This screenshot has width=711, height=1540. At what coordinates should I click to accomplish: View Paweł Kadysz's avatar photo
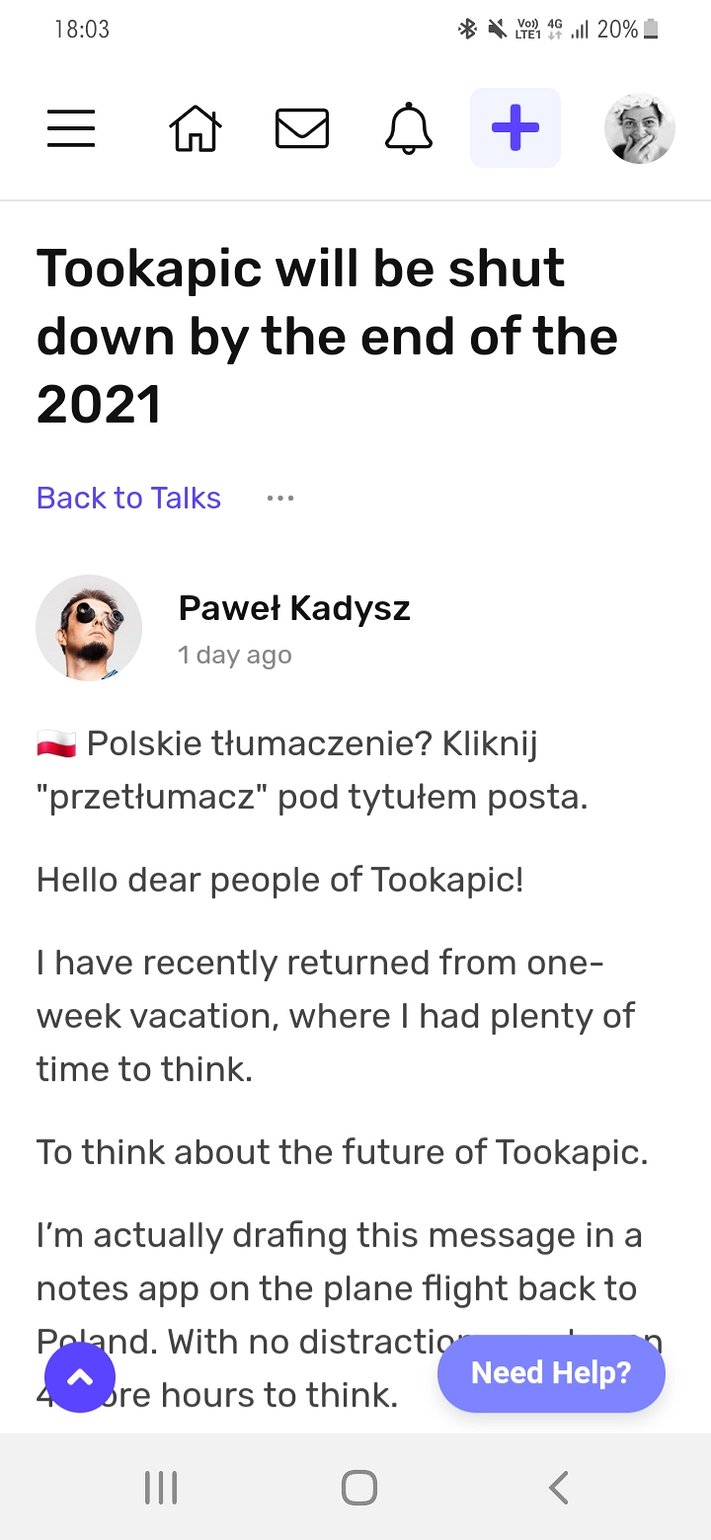(x=89, y=628)
